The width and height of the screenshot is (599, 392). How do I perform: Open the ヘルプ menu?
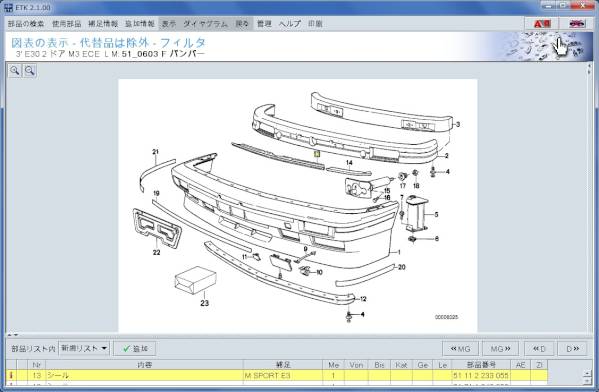point(290,24)
